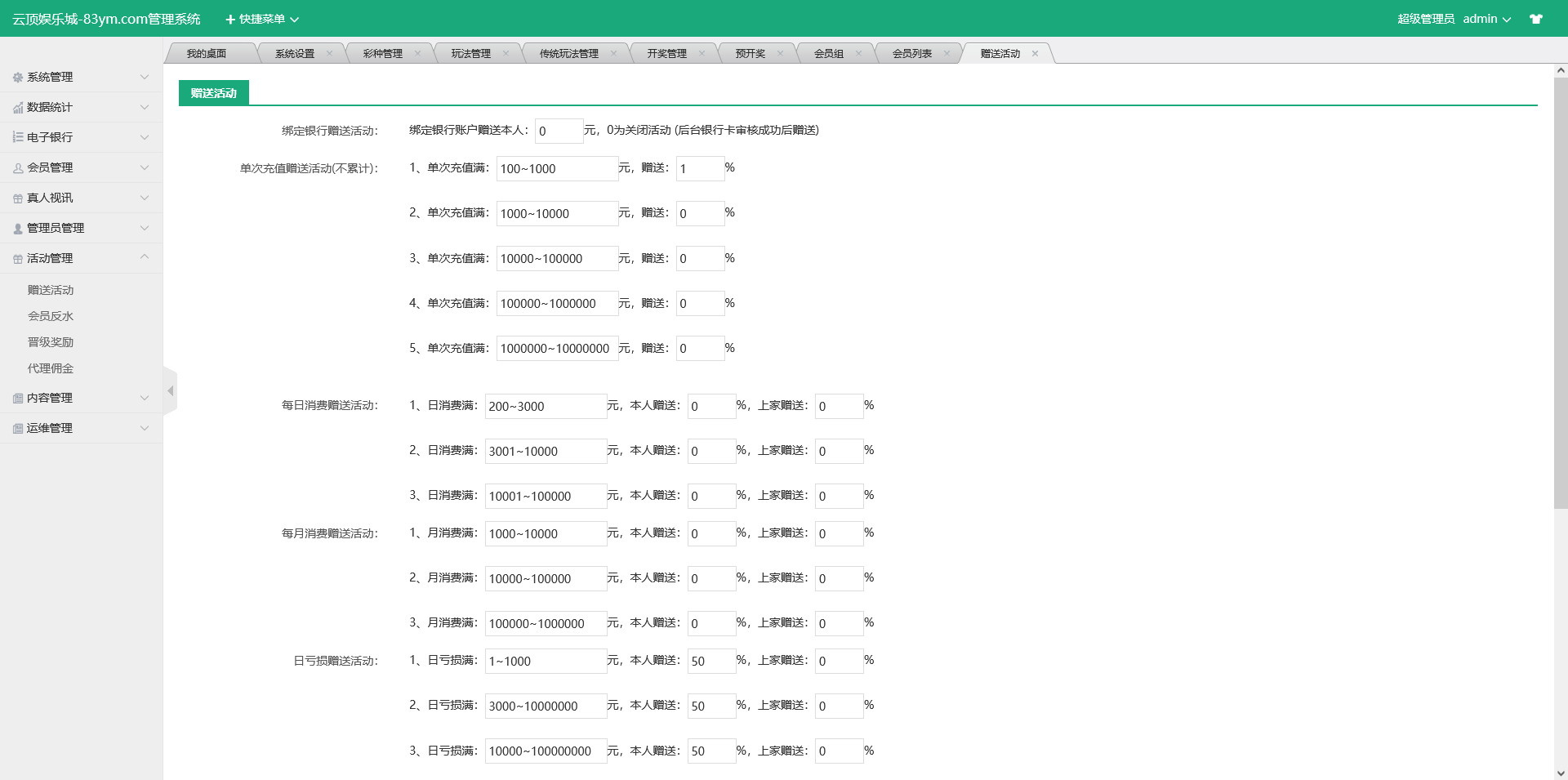
Task: Click the 100~1000 recharge range field
Action: (557, 168)
